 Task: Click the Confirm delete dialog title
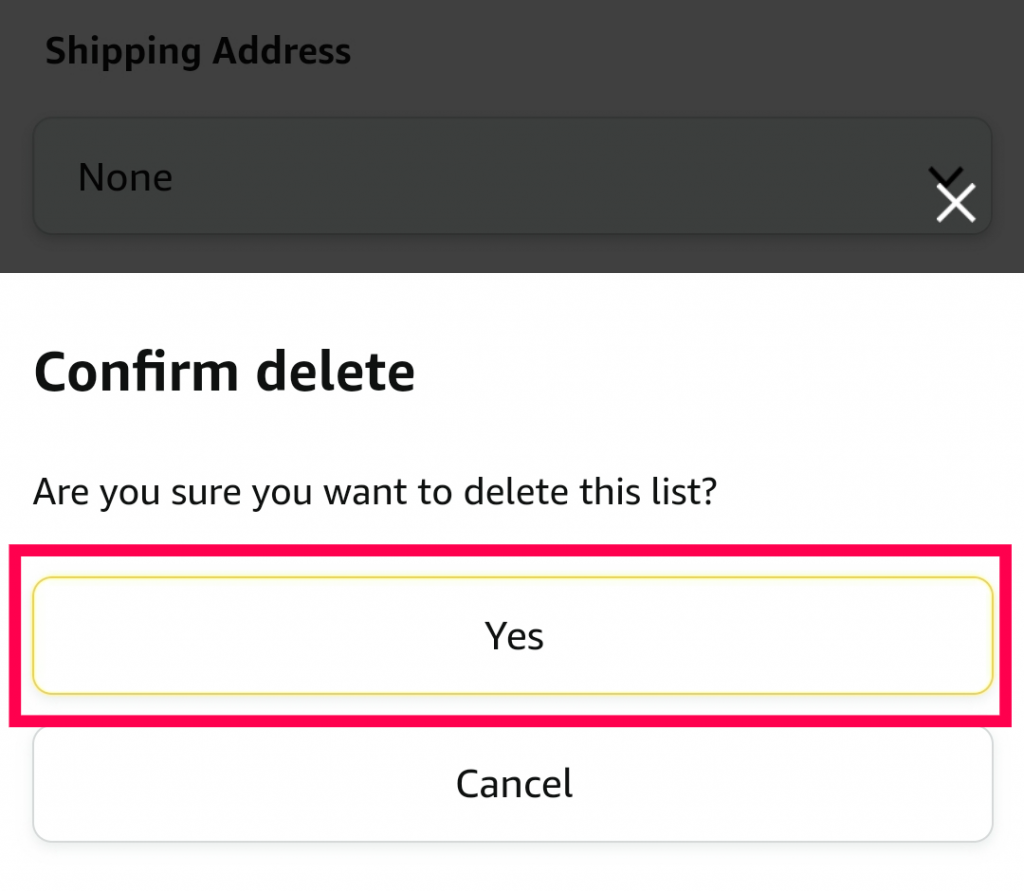224,371
